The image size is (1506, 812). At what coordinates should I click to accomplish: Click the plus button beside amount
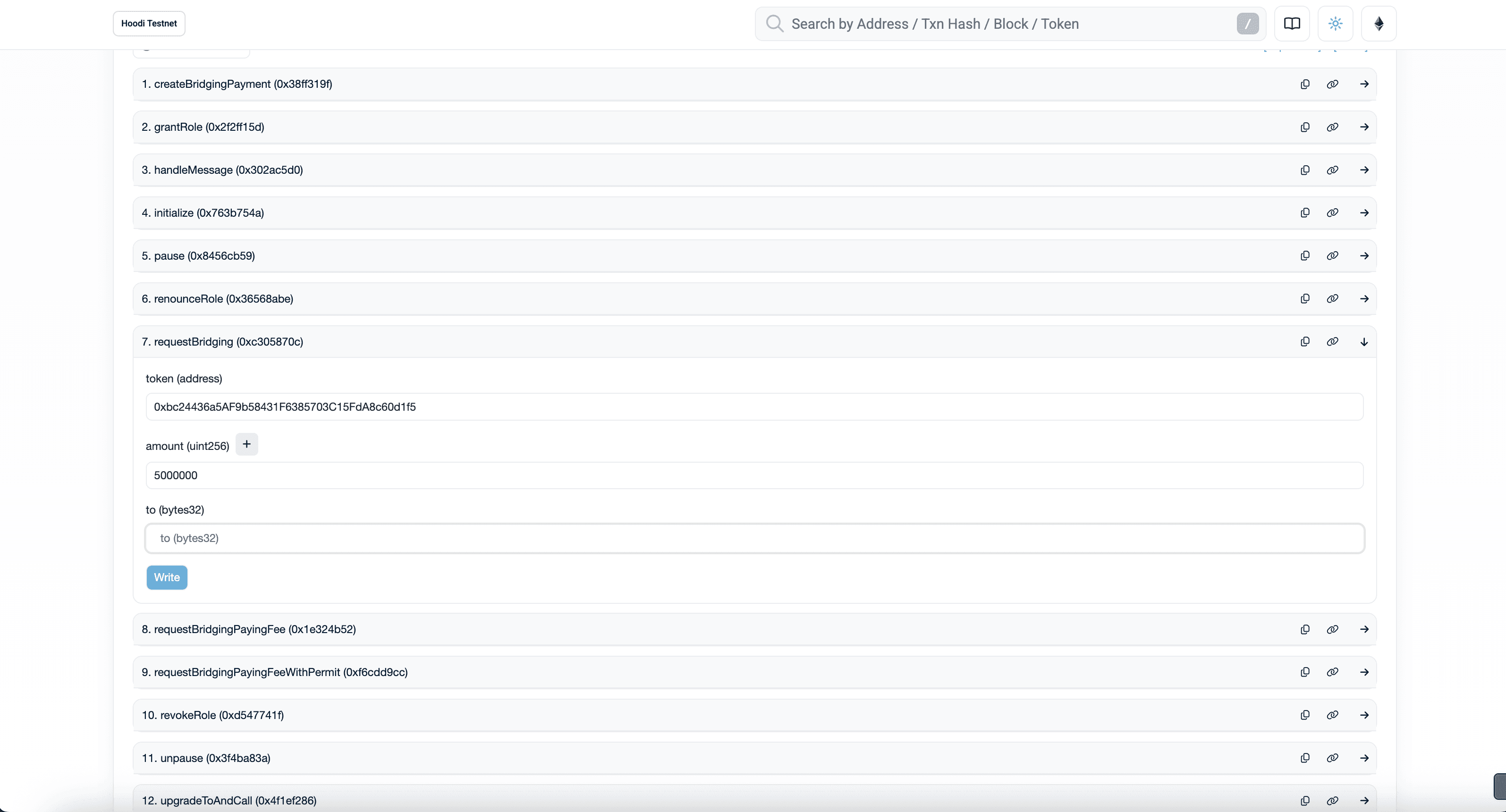pyautogui.click(x=247, y=444)
